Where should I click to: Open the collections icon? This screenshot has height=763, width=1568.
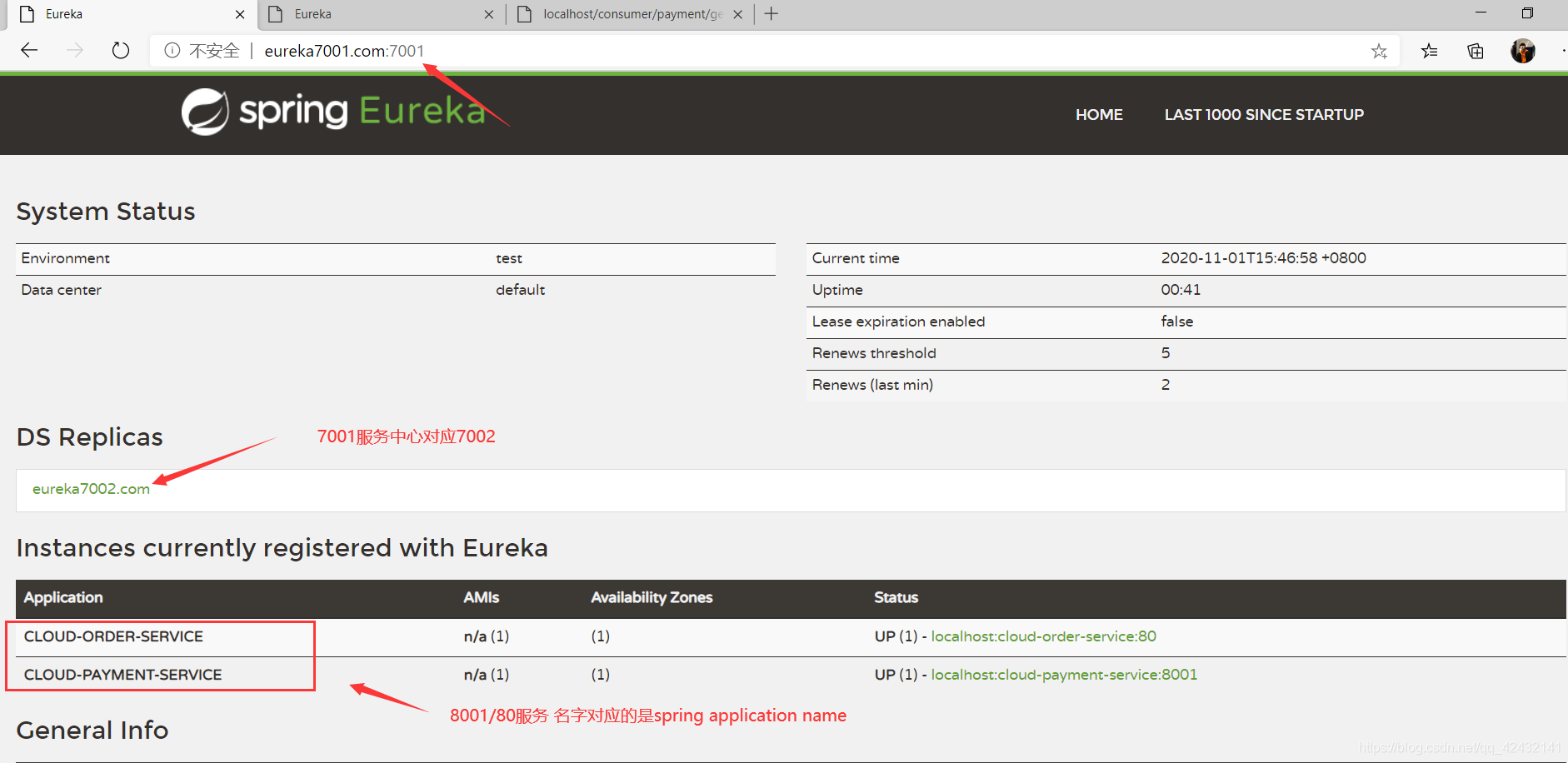1476,51
